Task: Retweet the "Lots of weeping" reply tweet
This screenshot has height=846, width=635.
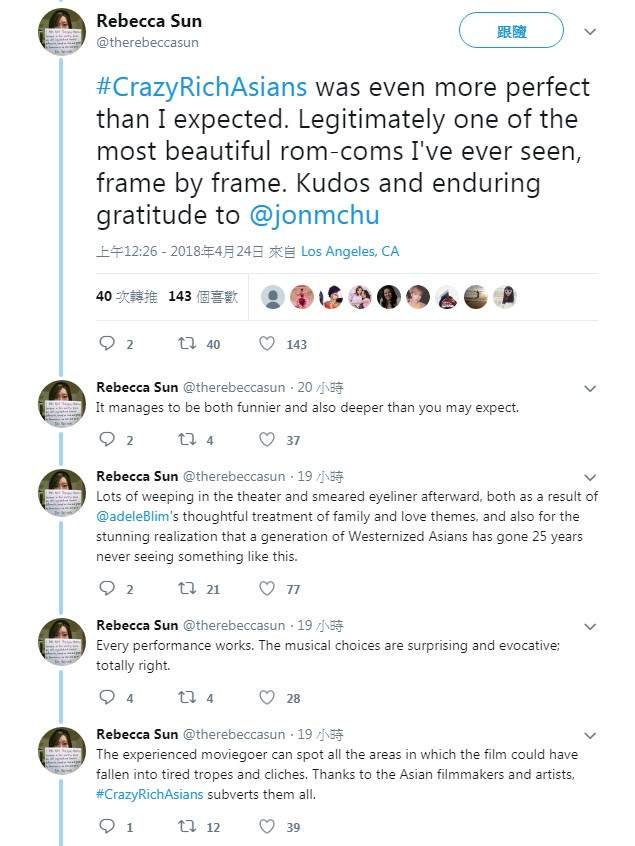Action: [186, 589]
